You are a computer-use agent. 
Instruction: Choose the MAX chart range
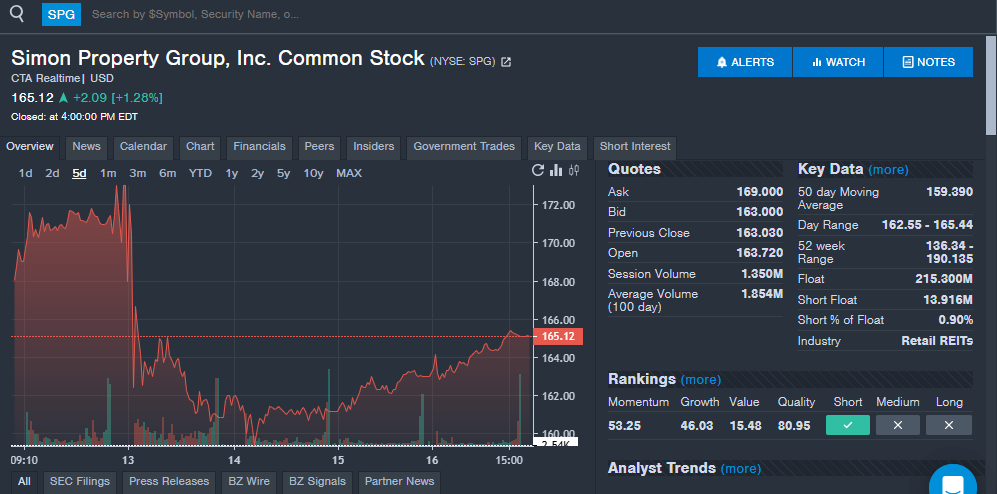point(349,174)
